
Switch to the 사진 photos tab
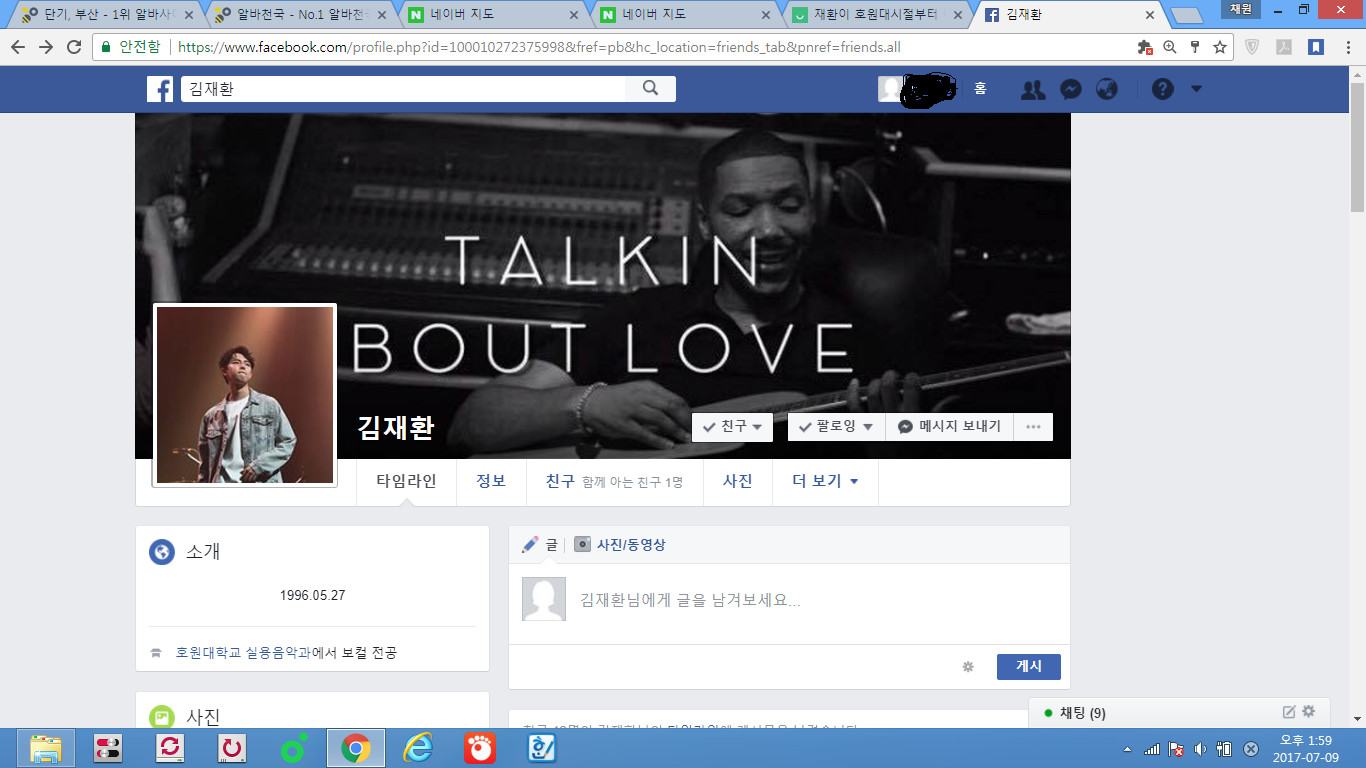coord(737,481)
